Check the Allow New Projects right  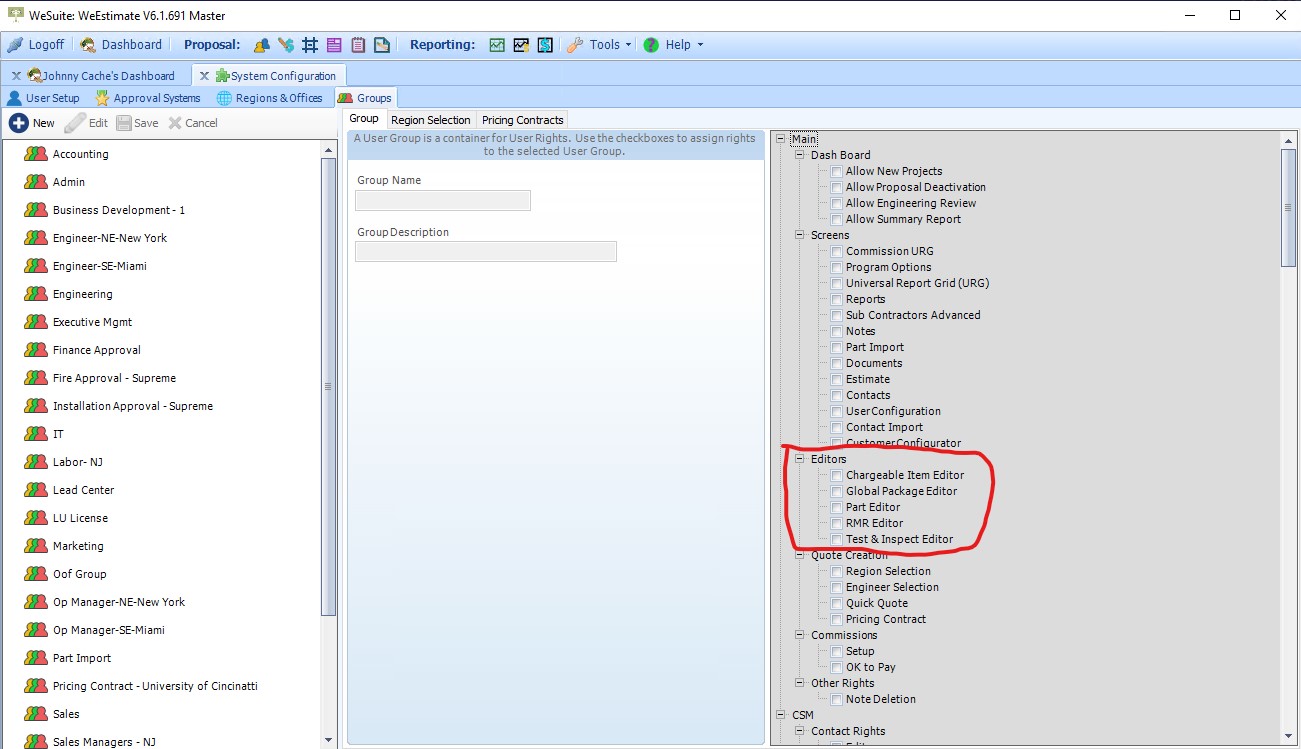point(836,171)
